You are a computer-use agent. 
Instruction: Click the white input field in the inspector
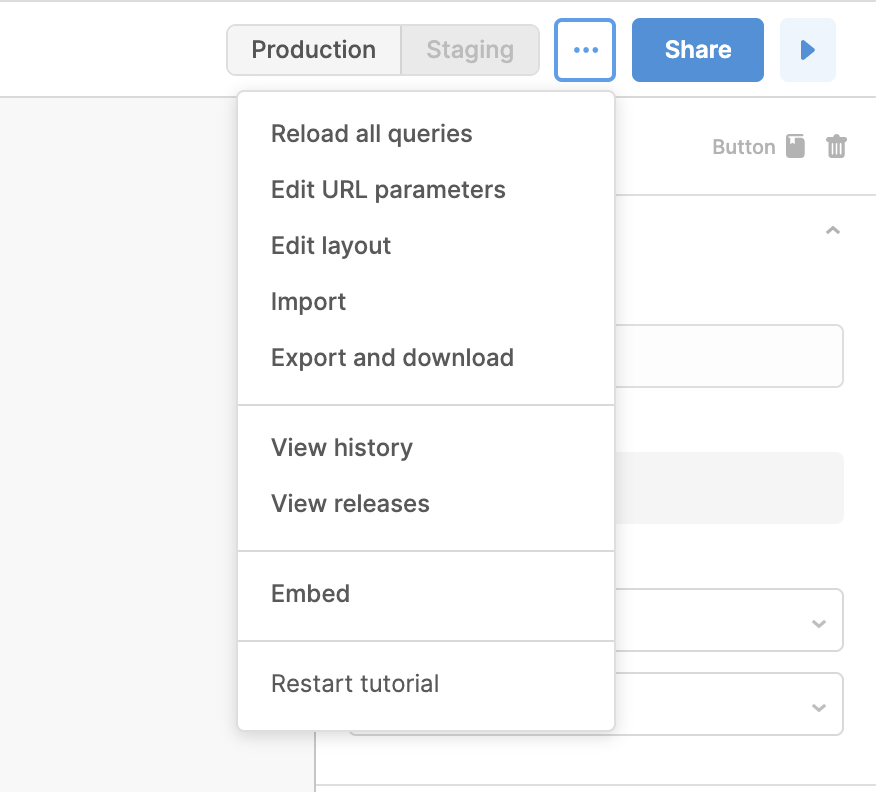click(729, 356)
